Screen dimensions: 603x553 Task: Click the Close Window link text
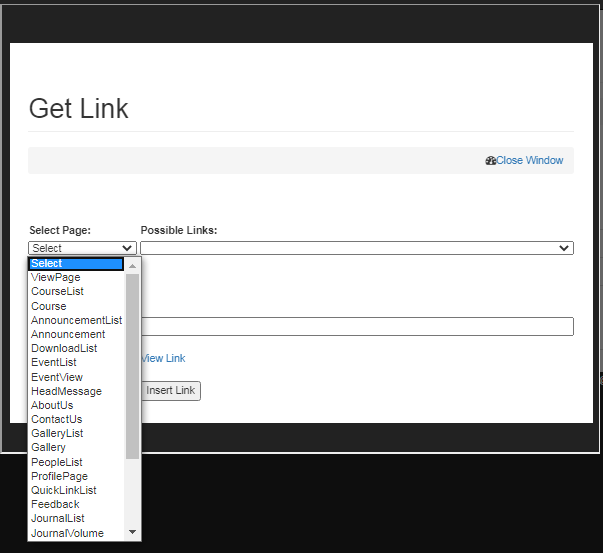[529, 161]
